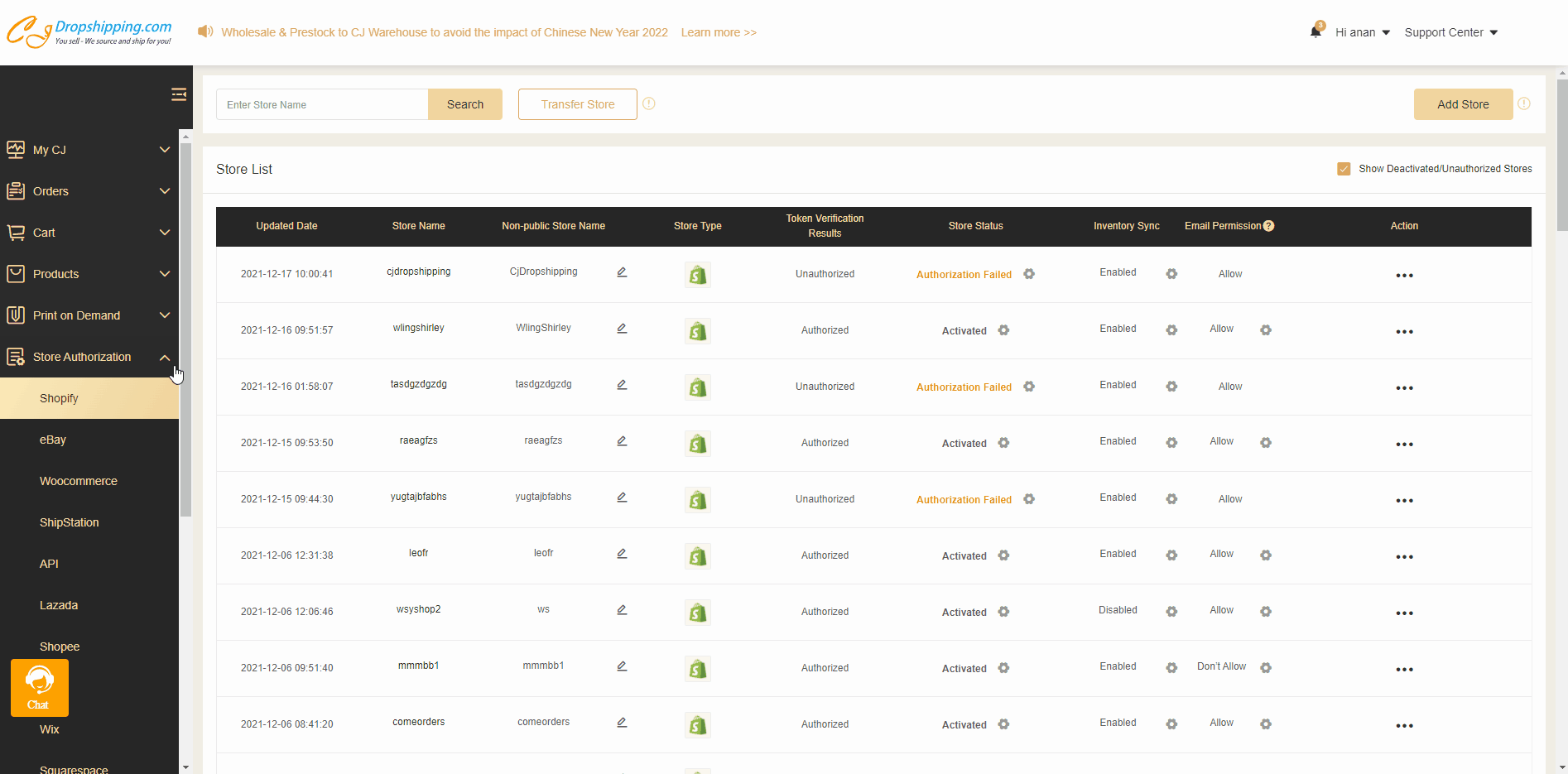Click the Learn more link
This screenshot has height=774, width=1568.
click(x=719, y=32)
